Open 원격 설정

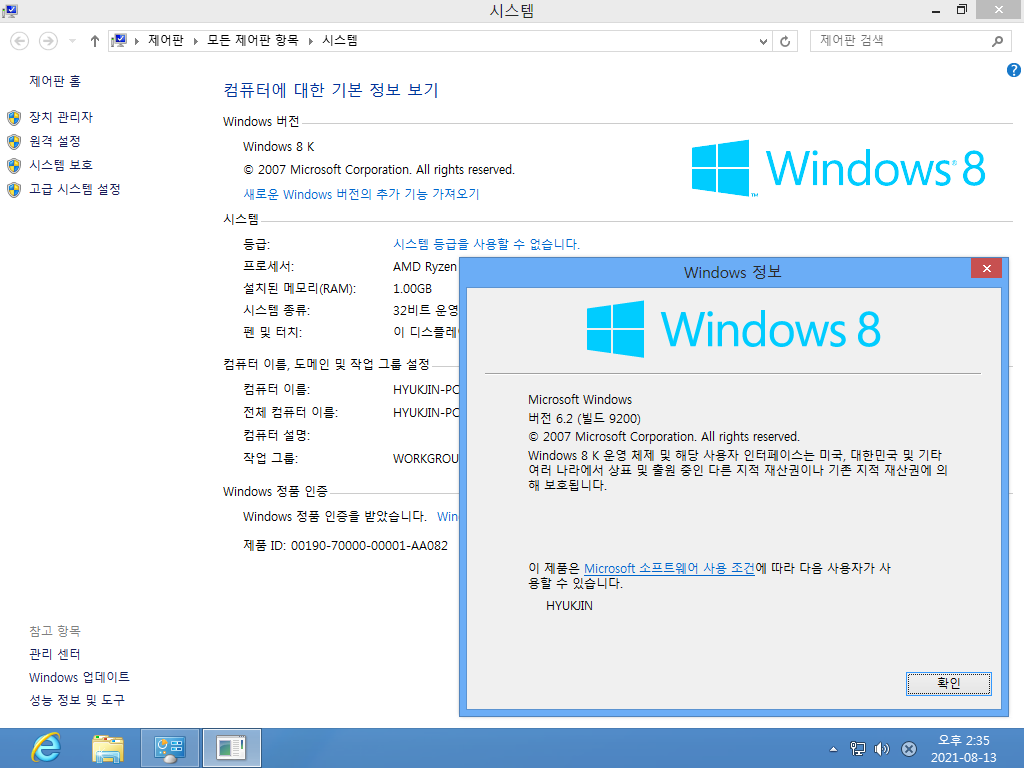click(x=55, y=141)
